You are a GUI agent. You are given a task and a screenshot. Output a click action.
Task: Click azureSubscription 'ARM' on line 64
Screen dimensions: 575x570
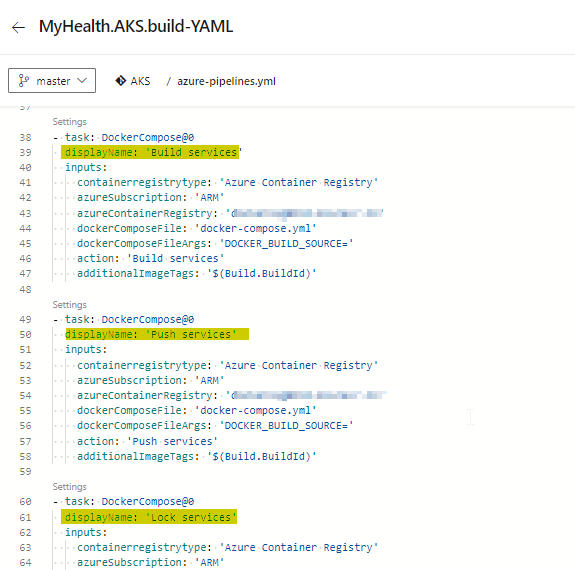150,562
